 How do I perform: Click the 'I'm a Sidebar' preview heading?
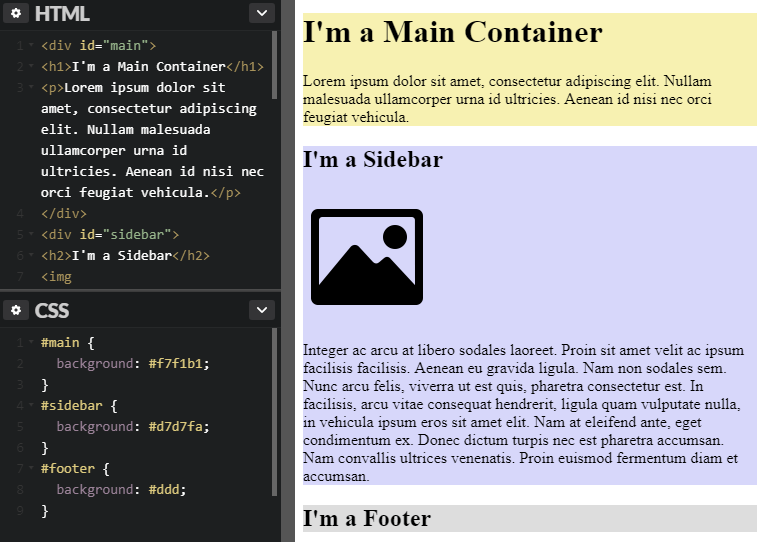[373, 159]
